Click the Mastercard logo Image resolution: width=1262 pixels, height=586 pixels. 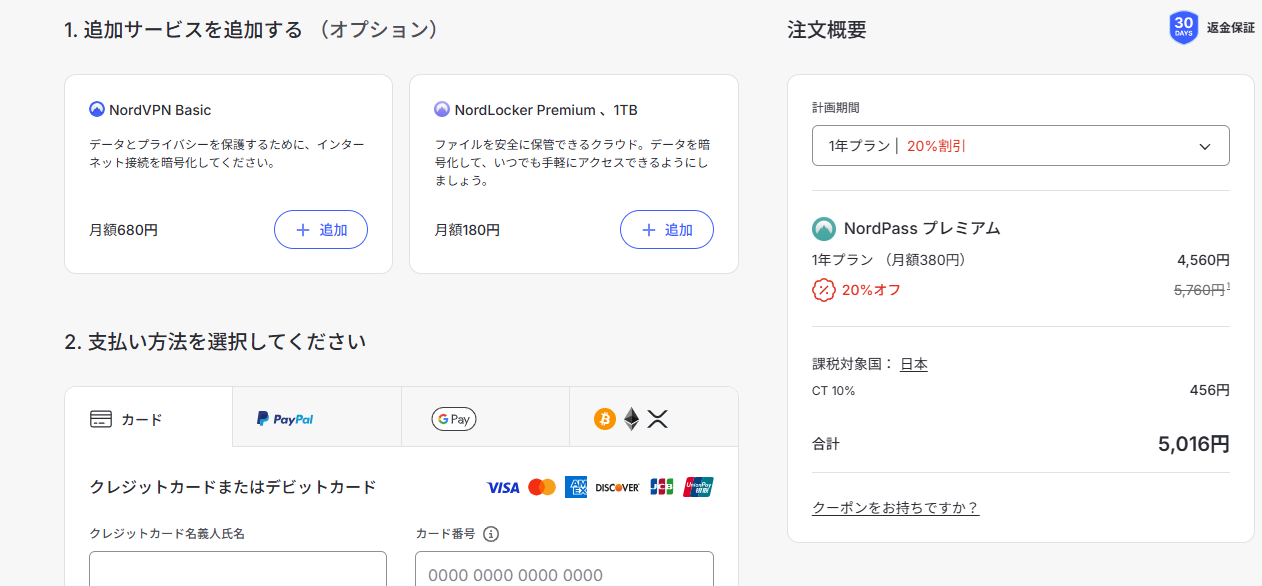pyautogui.click(x=541, y=488)
